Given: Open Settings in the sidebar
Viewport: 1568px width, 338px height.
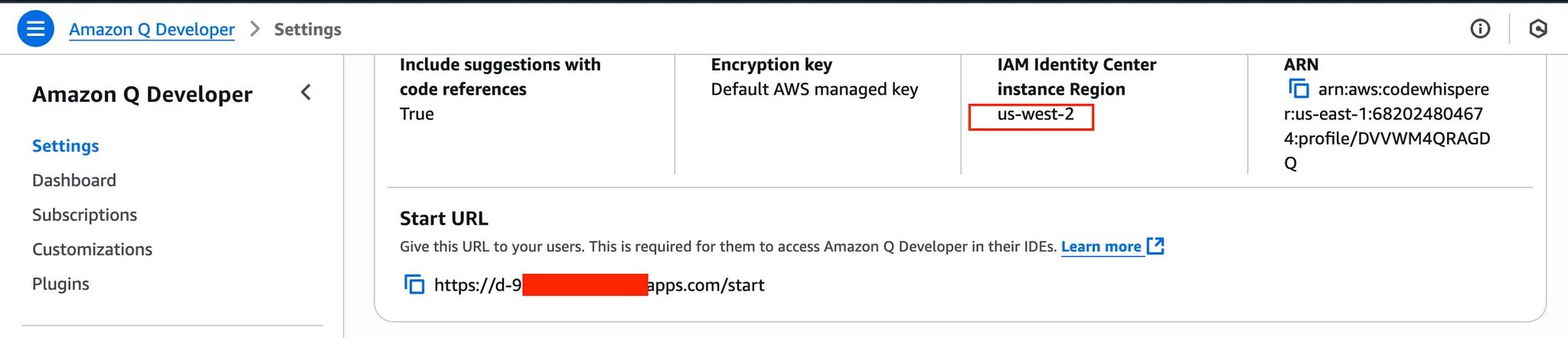Looking at the screenshot, I should [x=66, y=145].
